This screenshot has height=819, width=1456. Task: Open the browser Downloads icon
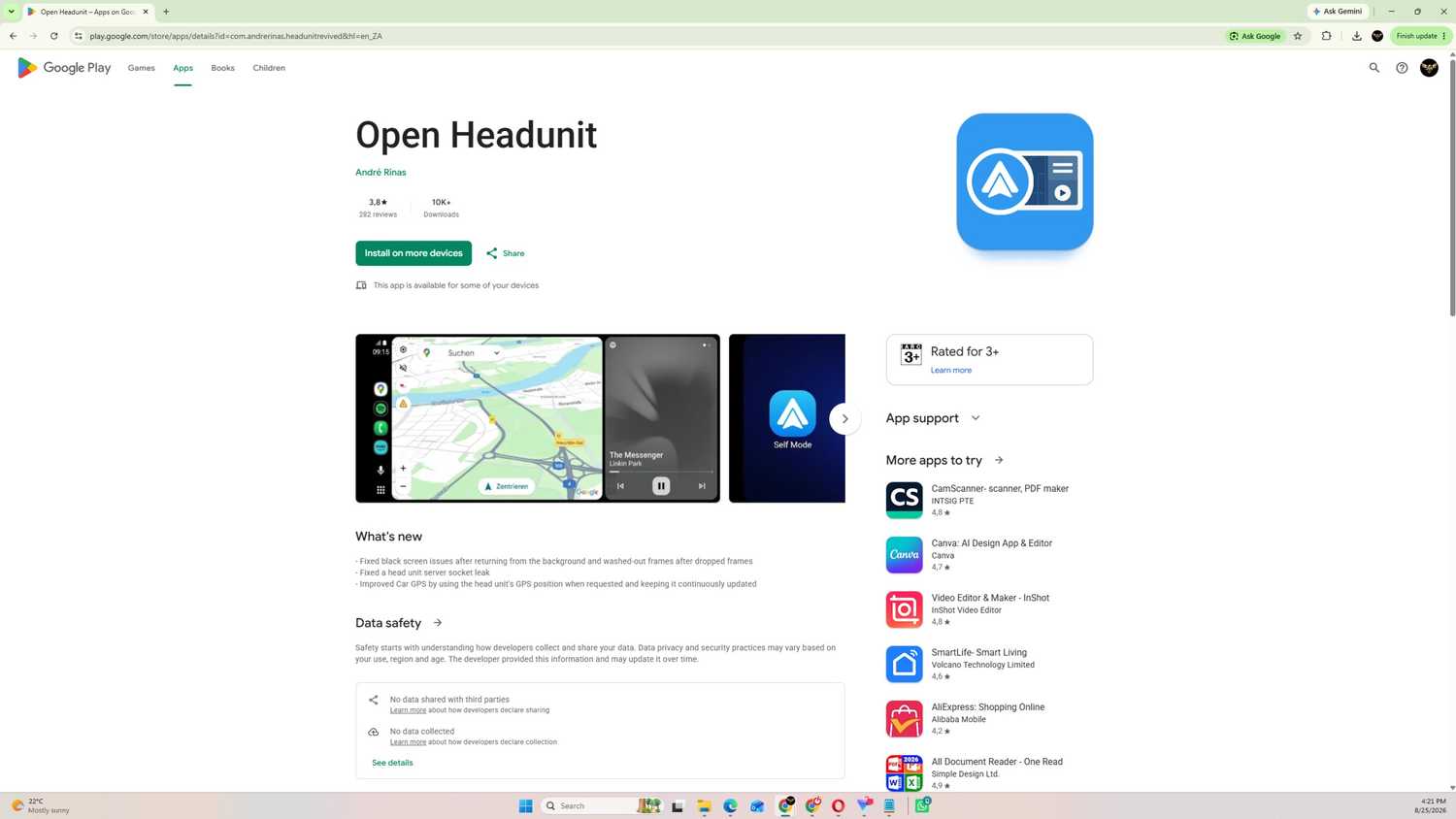[1356, 36]
